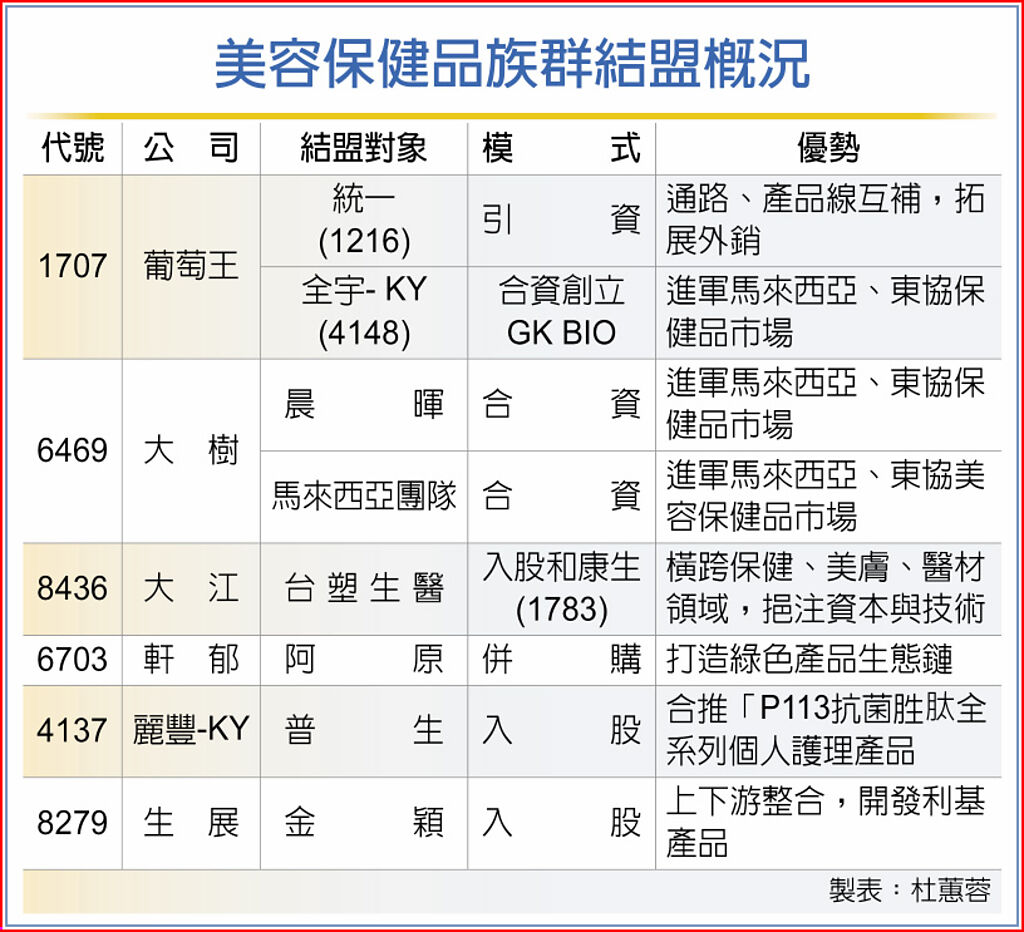The width and height of the screenshot is (1024, 932).
Task: Click the 入股和康生 (1783) cell
Action: pyautogui.click(x=561, y=589)
